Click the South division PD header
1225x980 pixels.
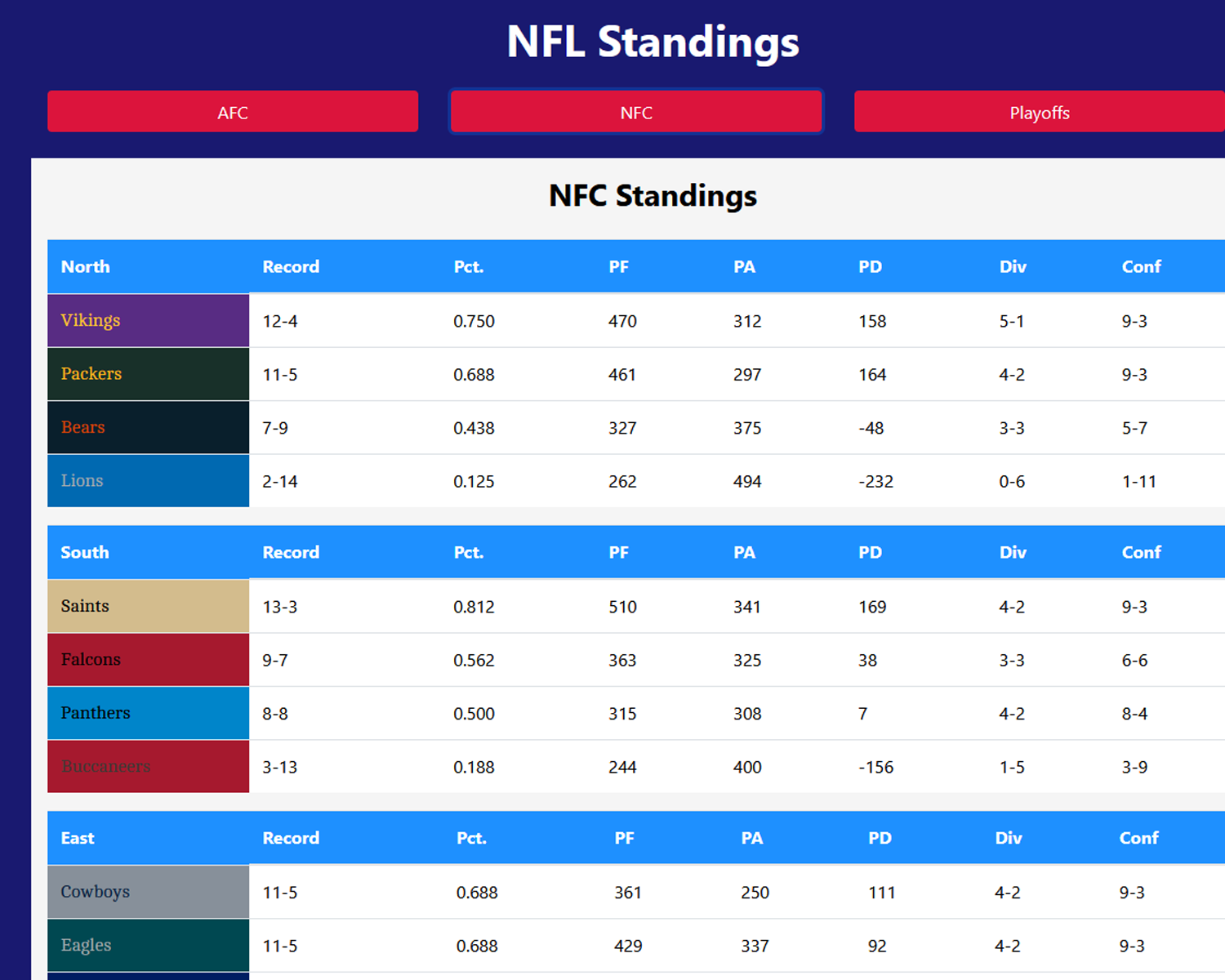click(x=871, y=553)
